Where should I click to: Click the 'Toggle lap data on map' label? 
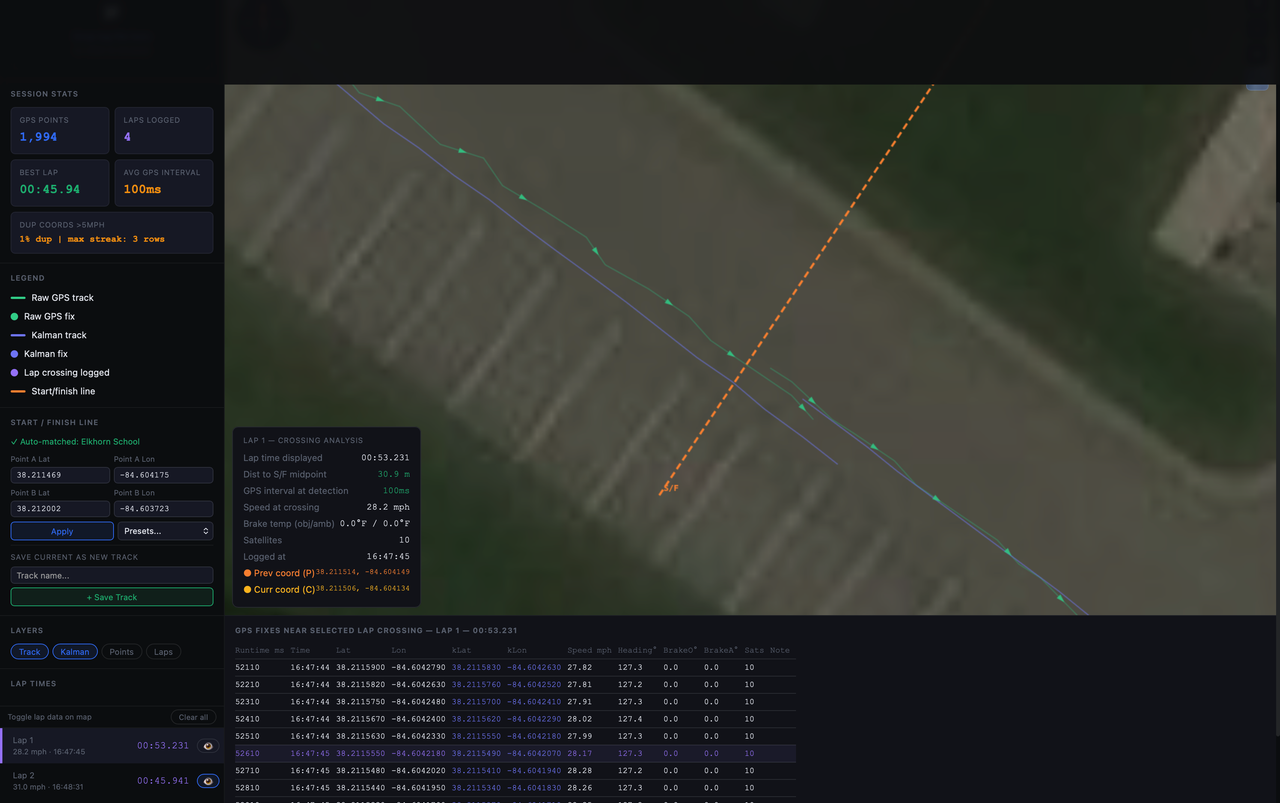(50, 717)
